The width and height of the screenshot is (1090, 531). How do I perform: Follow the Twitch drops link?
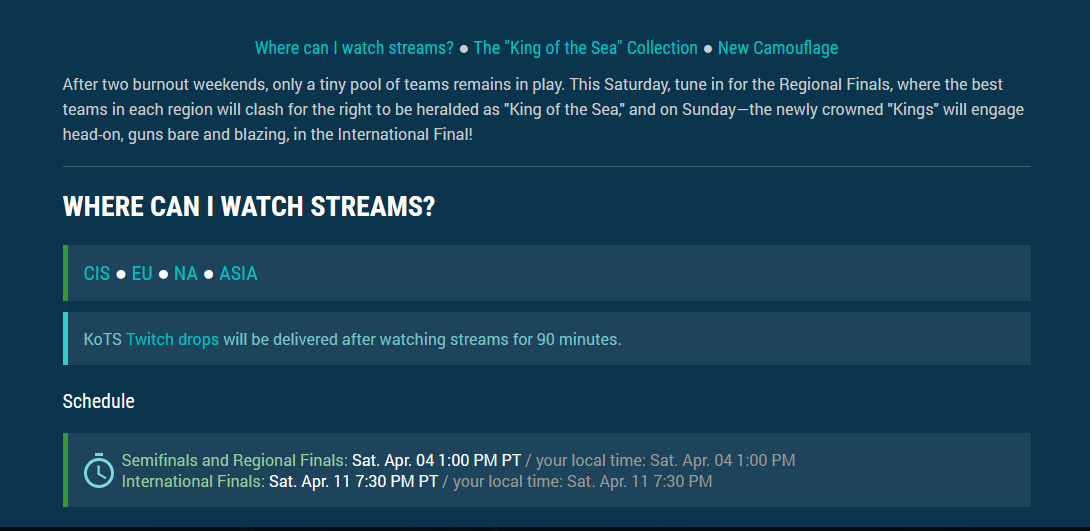coord(172,339)
